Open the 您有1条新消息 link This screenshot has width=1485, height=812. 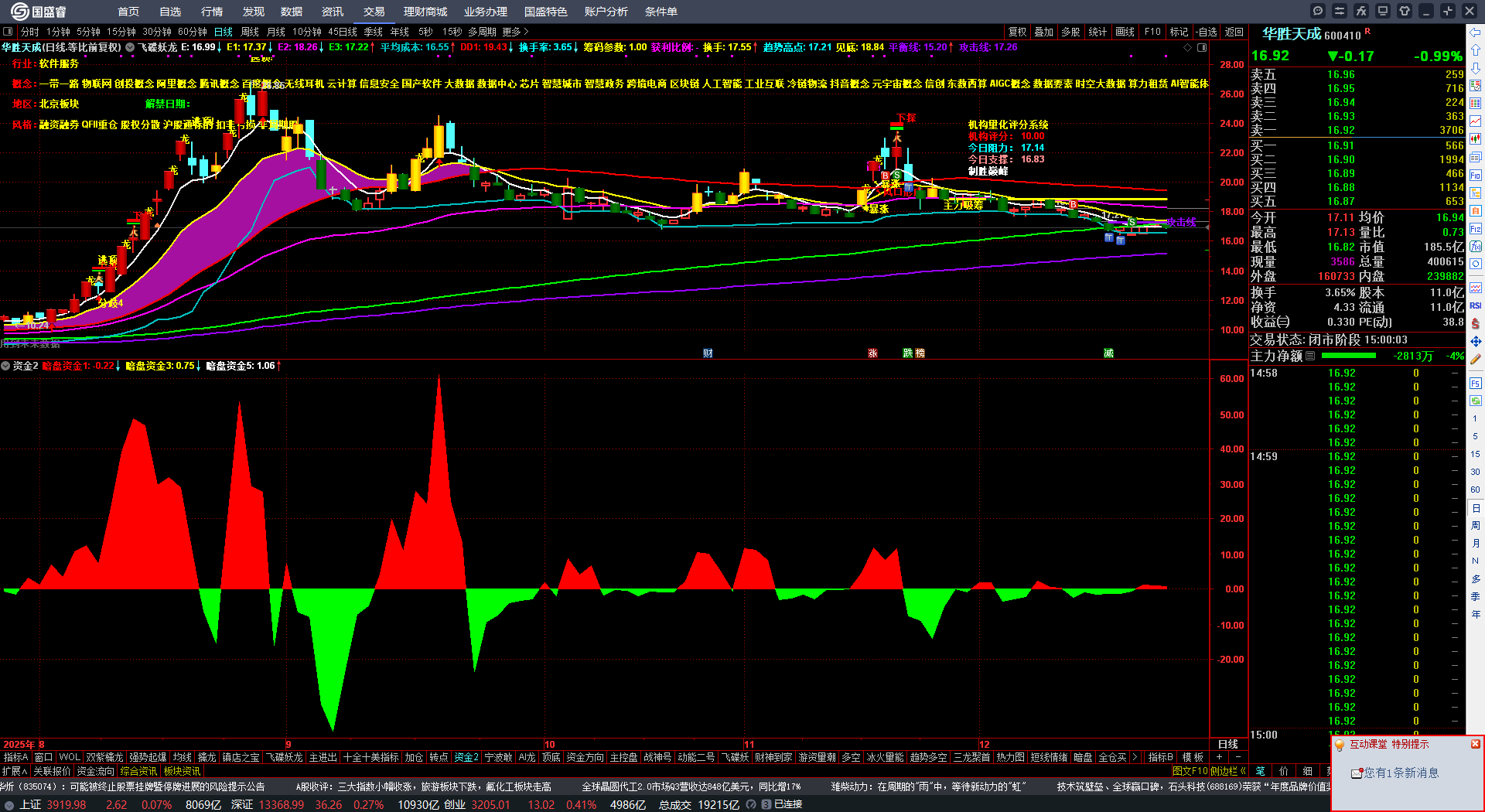1401,773
